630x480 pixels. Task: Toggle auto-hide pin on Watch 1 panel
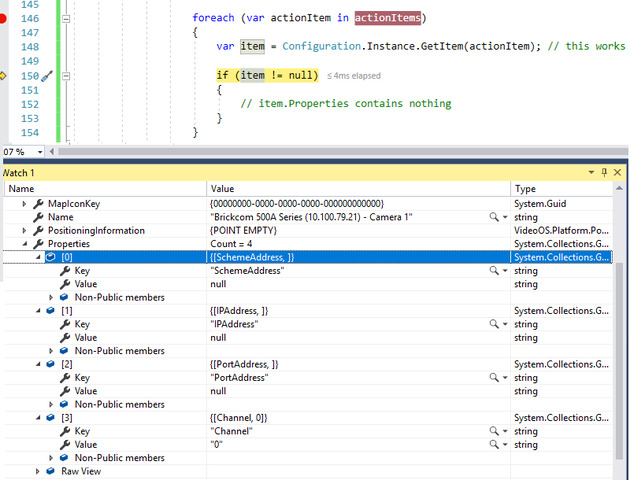point(605,173)
